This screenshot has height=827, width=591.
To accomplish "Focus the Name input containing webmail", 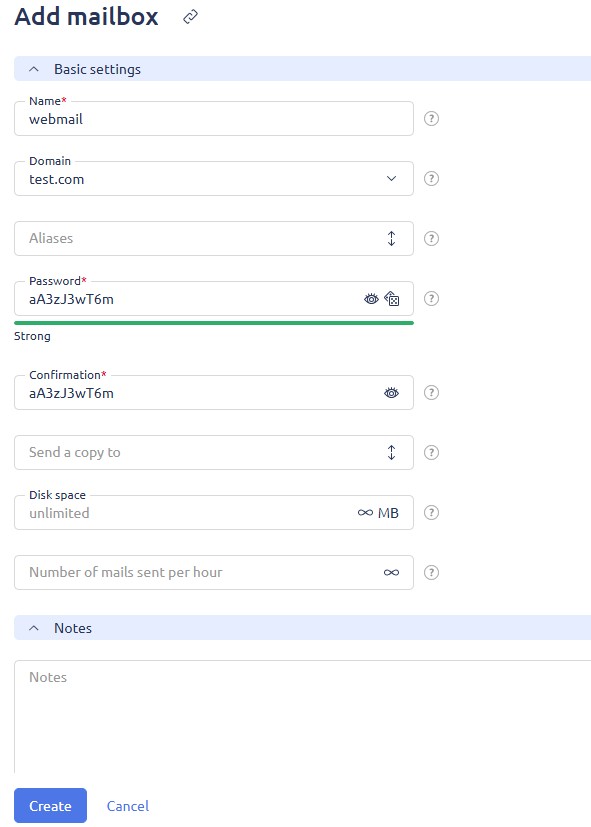I will tap(214, 119).
